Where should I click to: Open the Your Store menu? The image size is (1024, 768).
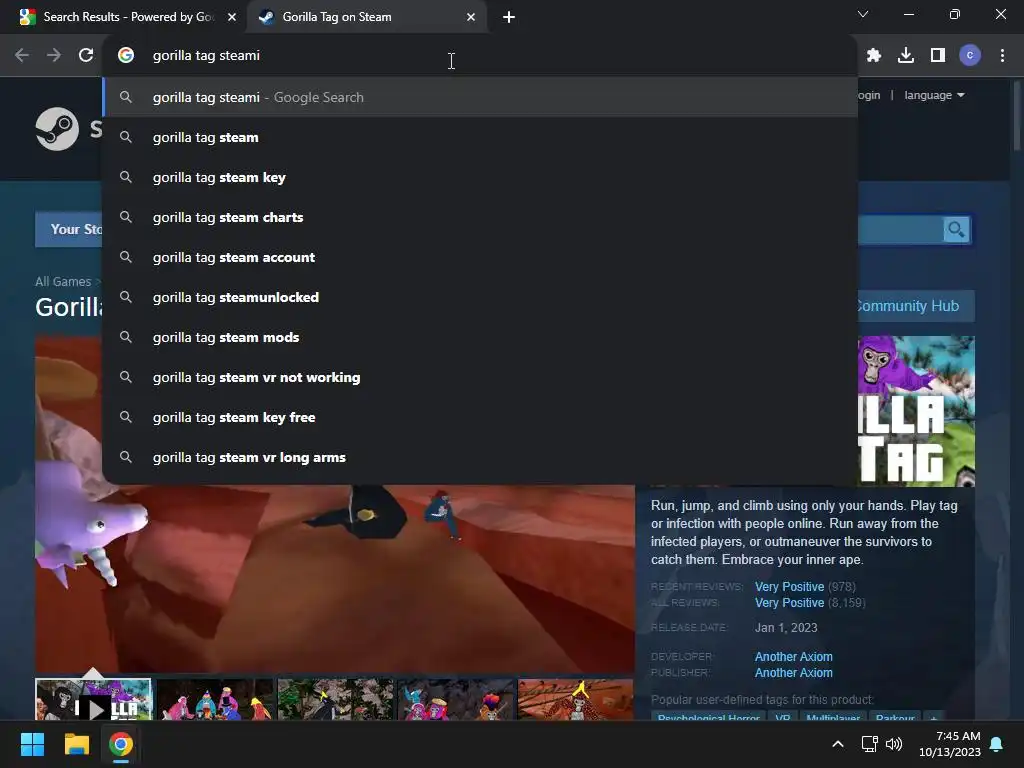point(69,229)
